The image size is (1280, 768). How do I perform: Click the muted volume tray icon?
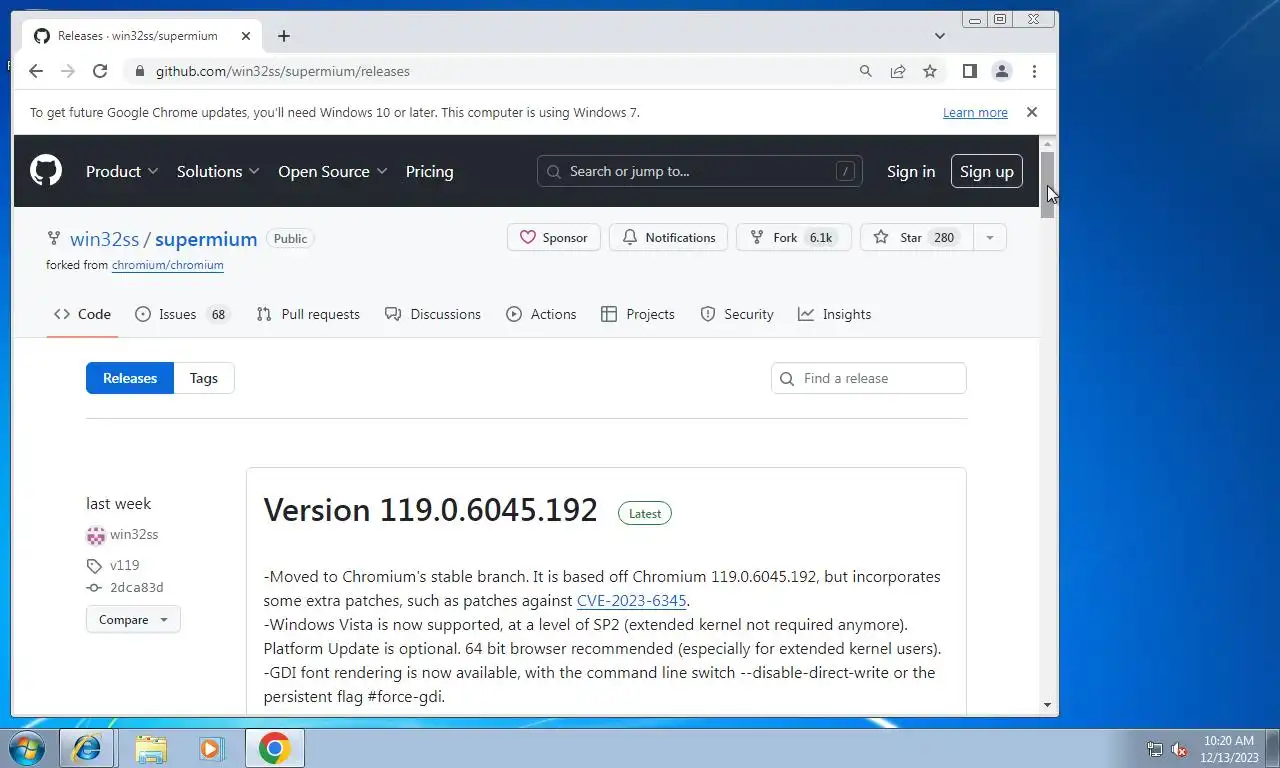pos(1179,749)
